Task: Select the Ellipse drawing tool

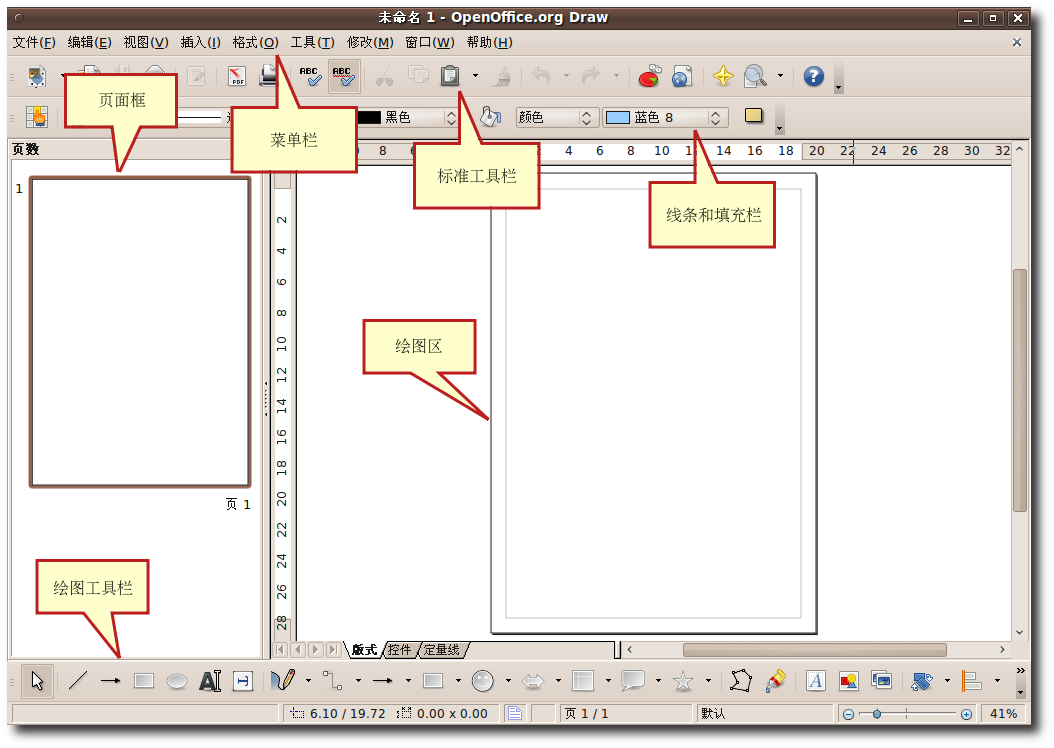Action: (x=175, y=680)
